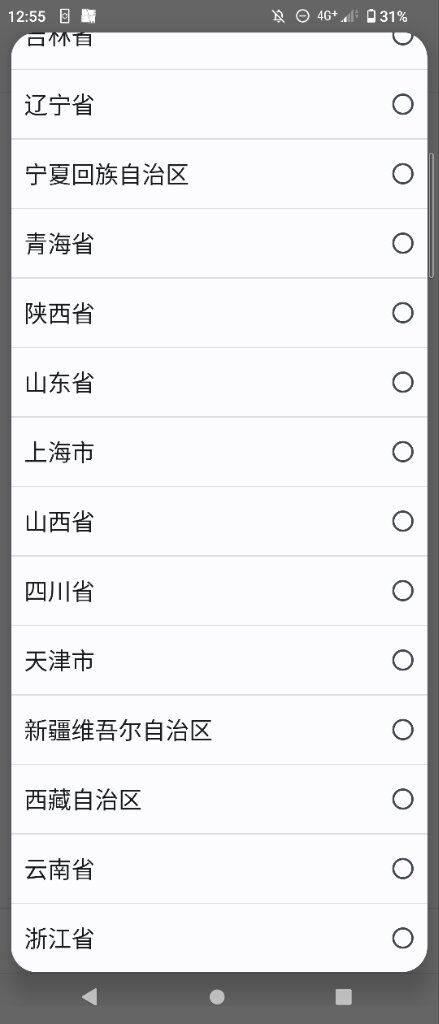Tap the Android home circle icon
This screenshot has width=439, height=1024.
click(218, 997)
